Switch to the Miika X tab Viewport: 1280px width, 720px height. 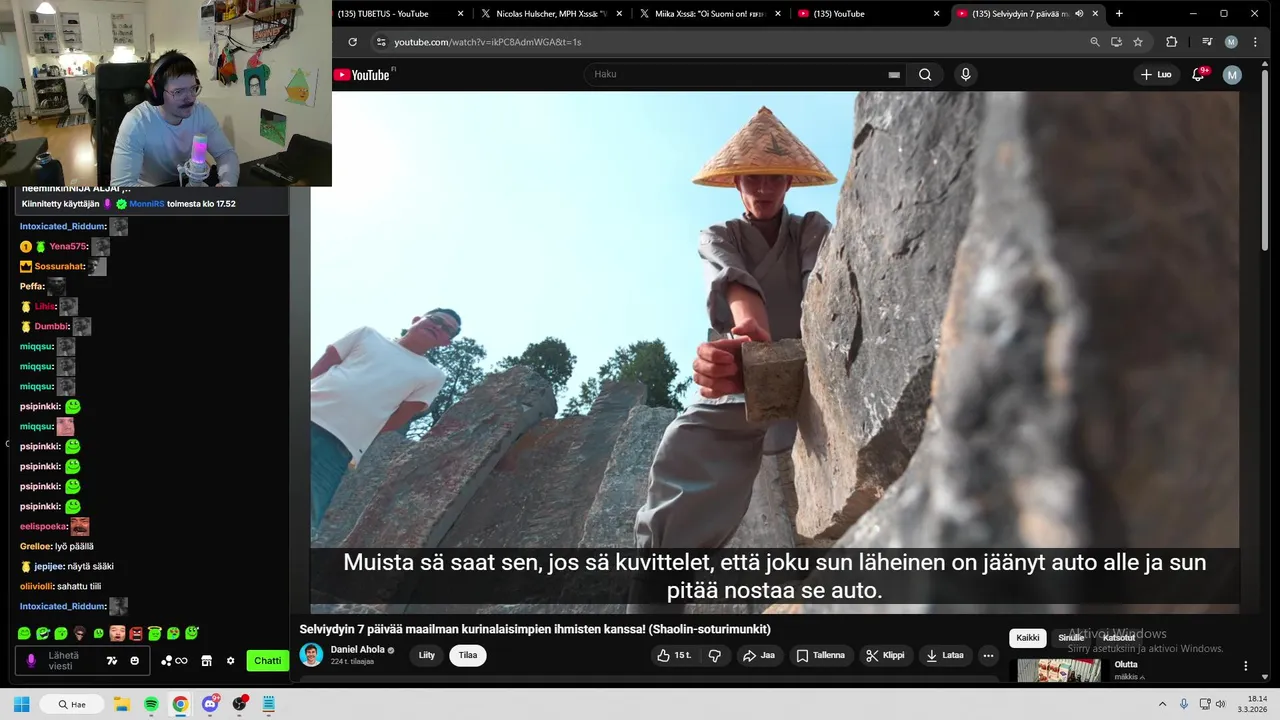pyautogui.click(x=710, y=13)
